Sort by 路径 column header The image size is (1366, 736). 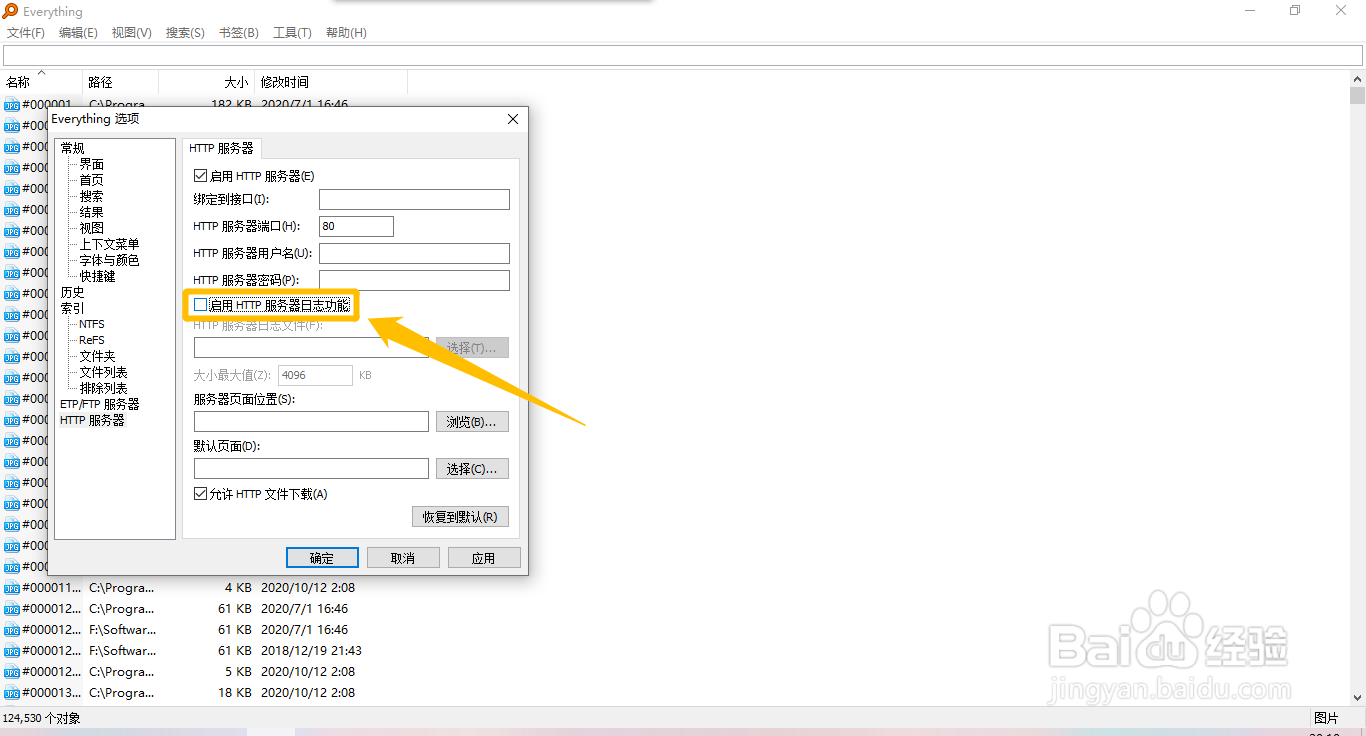(x=121, y=82)
